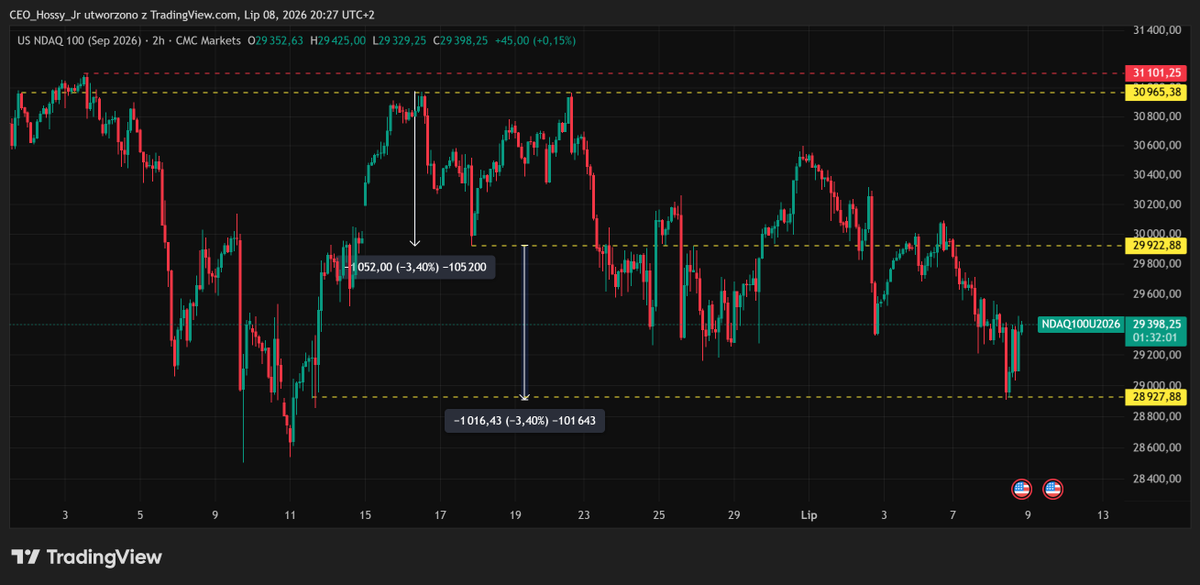Click the measurement label −1052,00 (−3,40%) −105 200
Viewport: 1200px width, 585px height.
tap(415, 268)
